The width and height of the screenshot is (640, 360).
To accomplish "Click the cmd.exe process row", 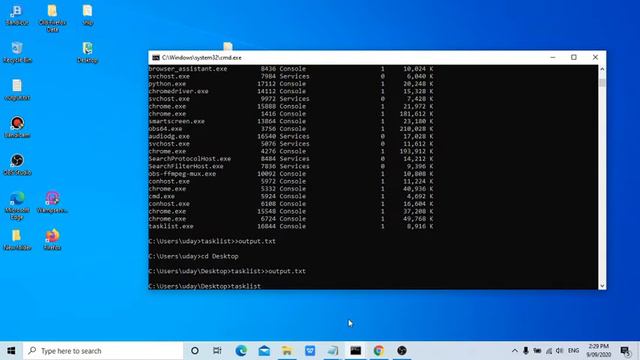I will (x=291, y=196).
